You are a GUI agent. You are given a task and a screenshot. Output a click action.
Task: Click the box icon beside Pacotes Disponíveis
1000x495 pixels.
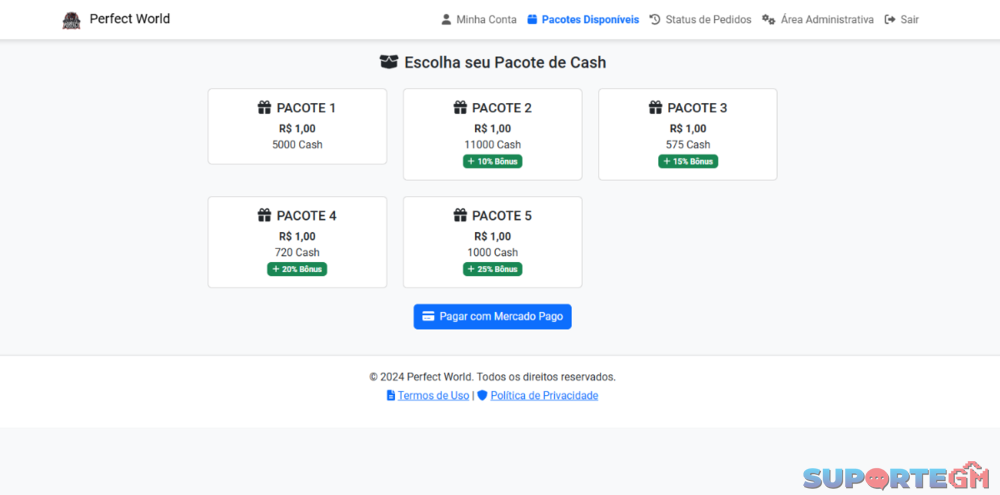tap(532, 20)
